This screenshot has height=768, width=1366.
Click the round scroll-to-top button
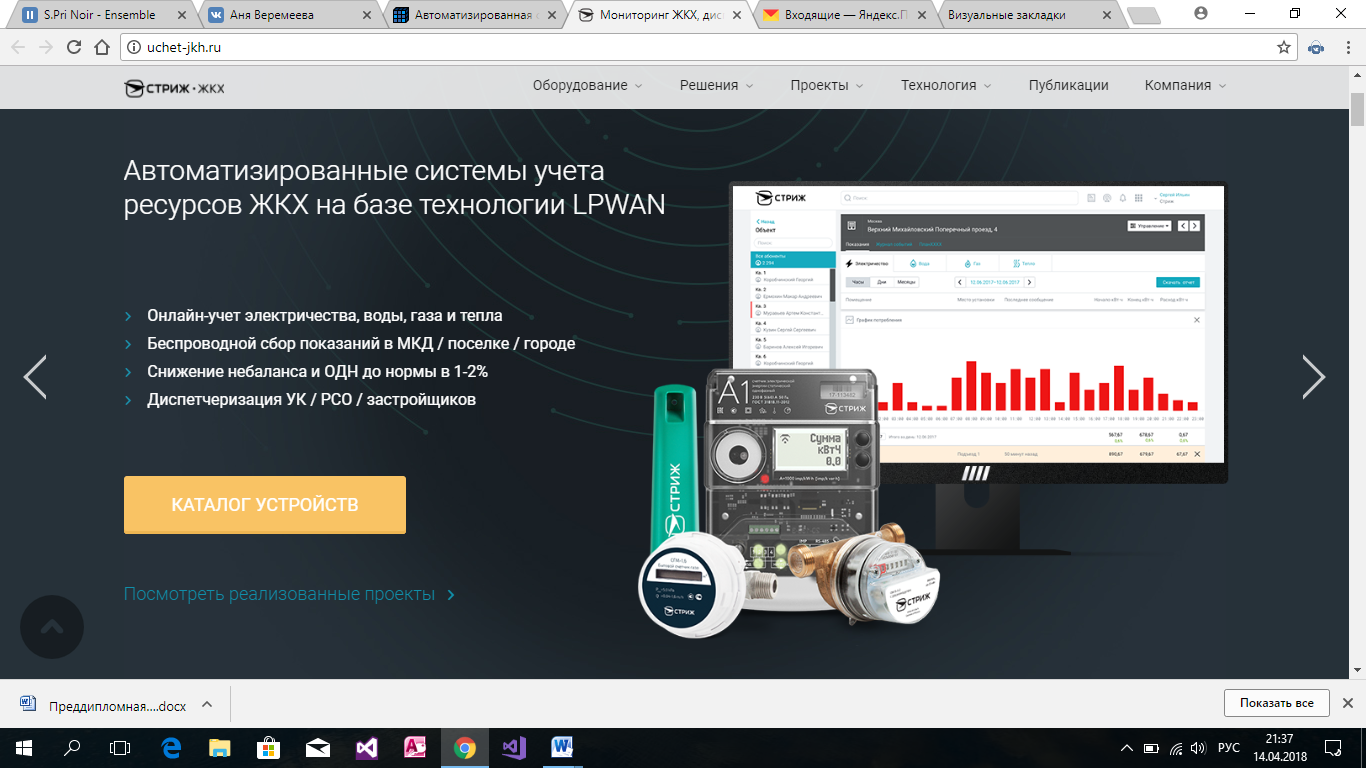click(52, 627)
